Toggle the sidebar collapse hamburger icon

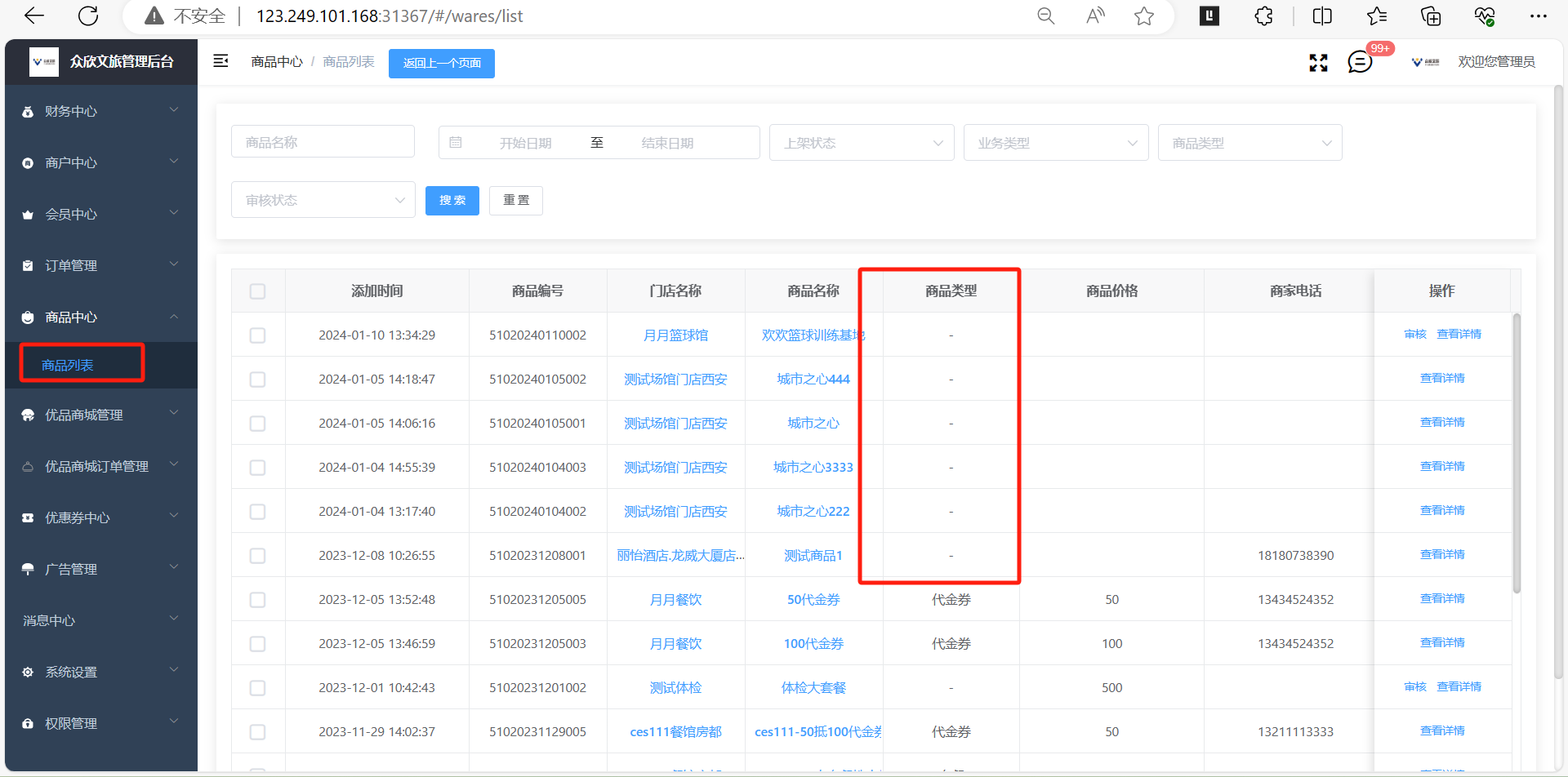(220, 61)
